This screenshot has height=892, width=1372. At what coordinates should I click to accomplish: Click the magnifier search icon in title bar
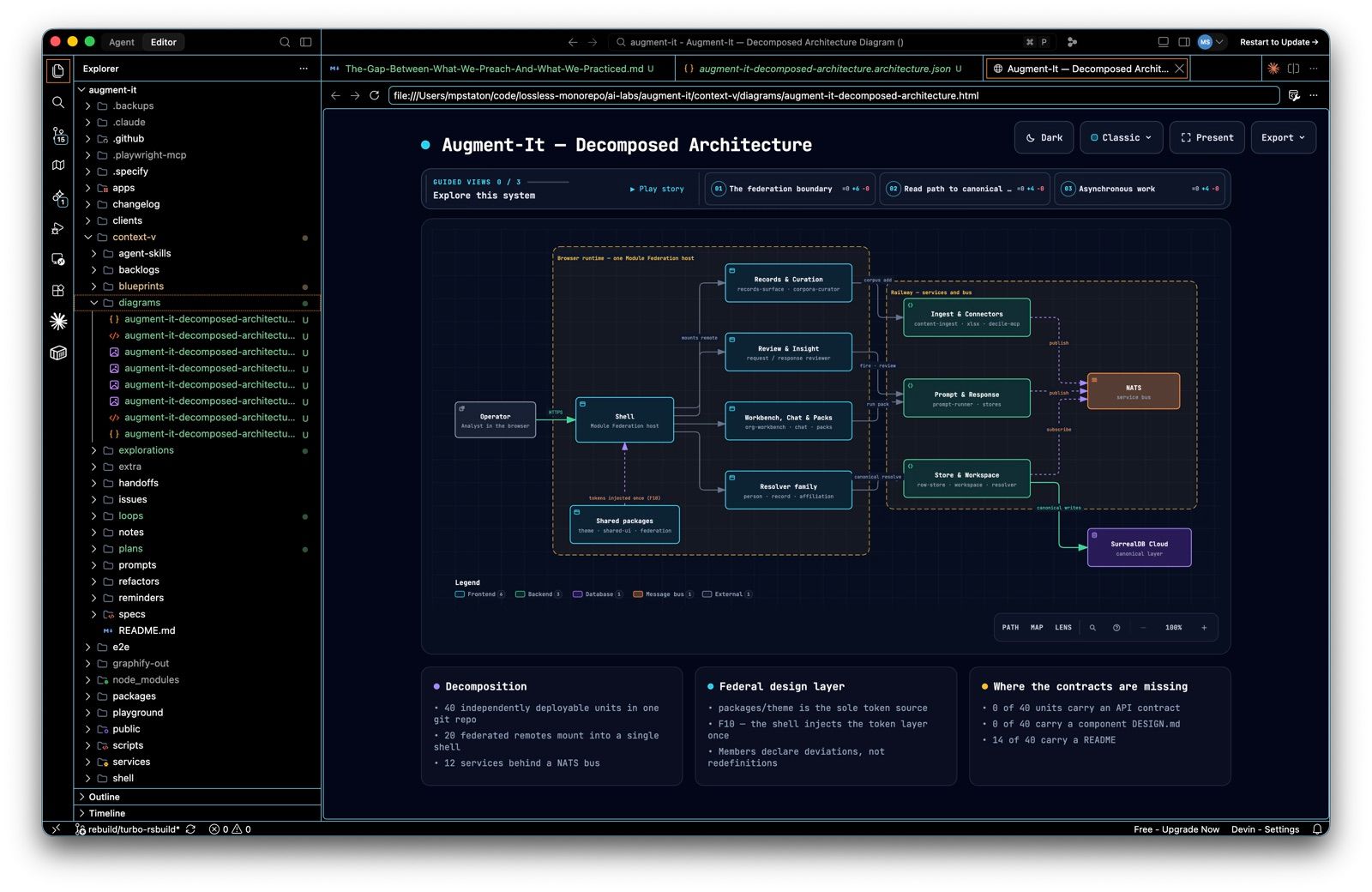(x=285, y=42)
